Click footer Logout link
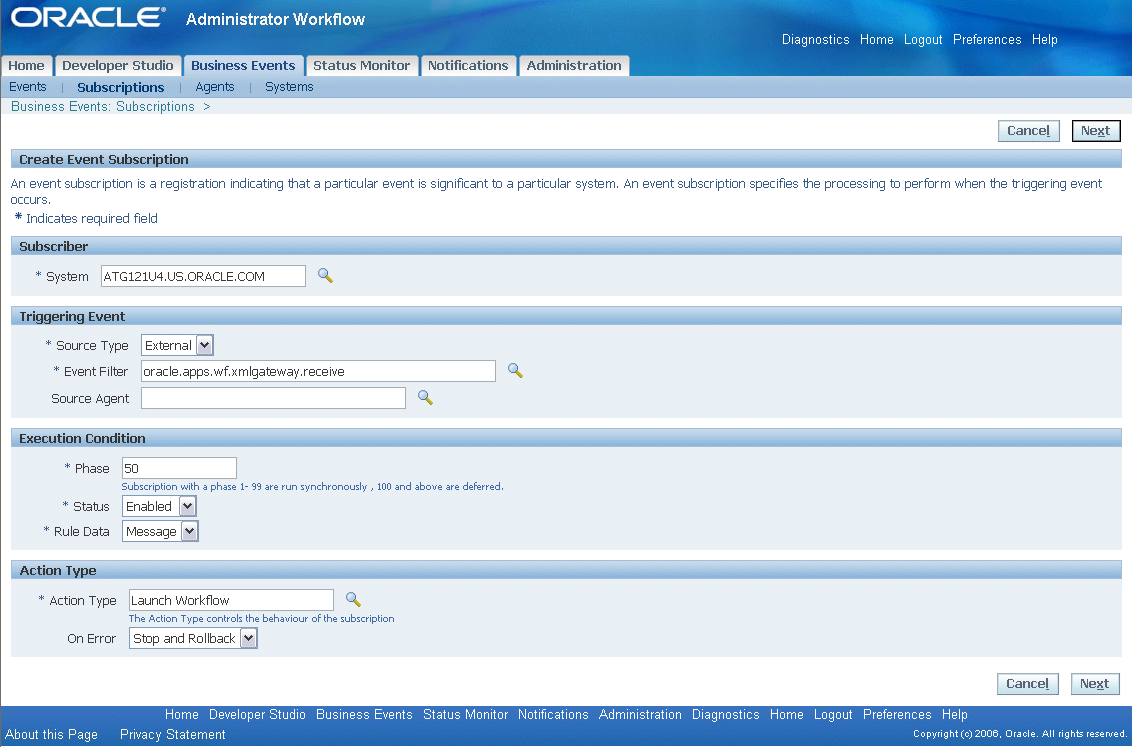Image resolution: width=1132 pixels, height=747 pixels. (x=833, y=715)
